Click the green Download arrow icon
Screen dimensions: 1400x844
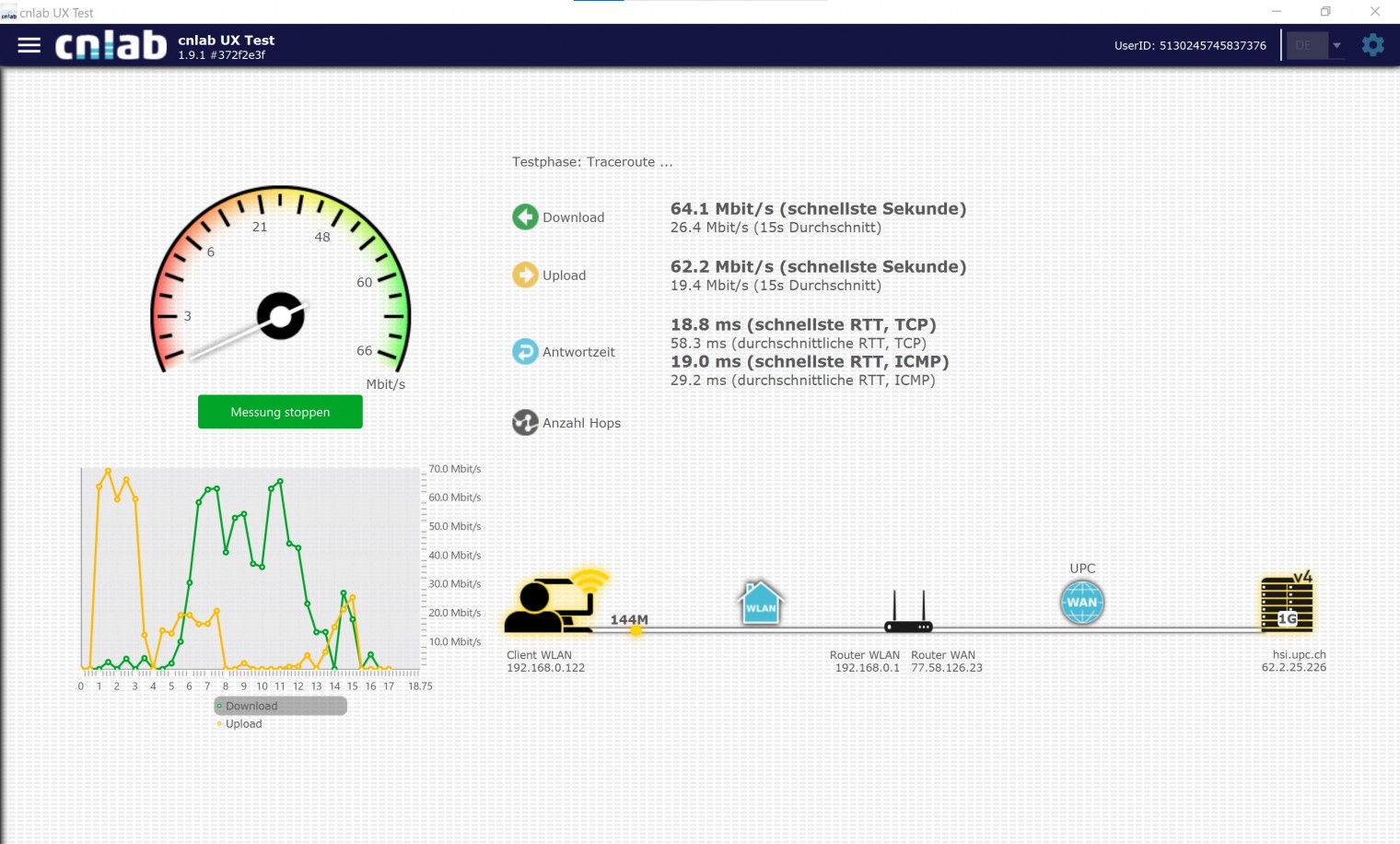pos(525,217)
